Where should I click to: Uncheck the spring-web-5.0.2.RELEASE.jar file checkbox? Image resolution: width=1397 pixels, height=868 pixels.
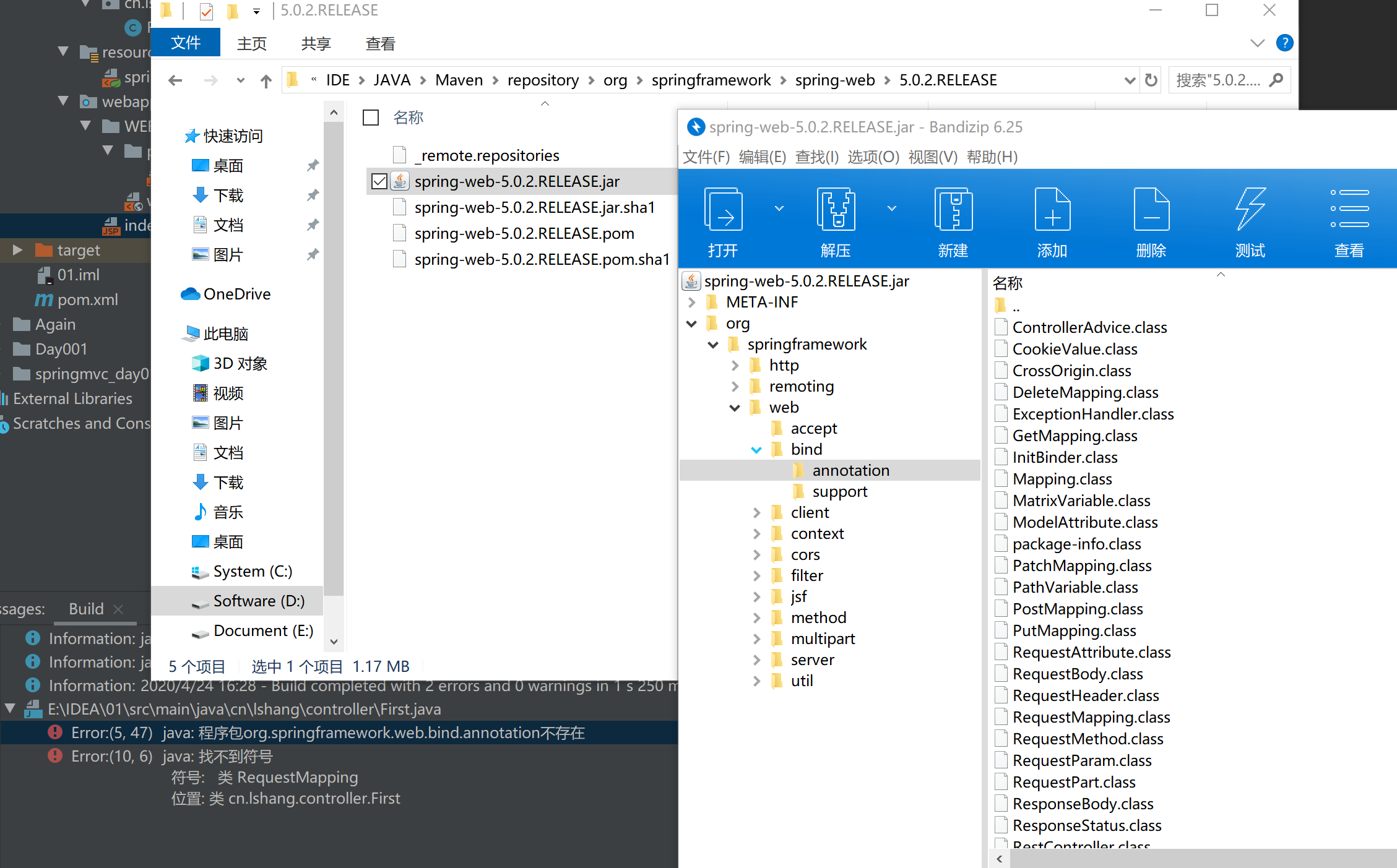point(379,181)
